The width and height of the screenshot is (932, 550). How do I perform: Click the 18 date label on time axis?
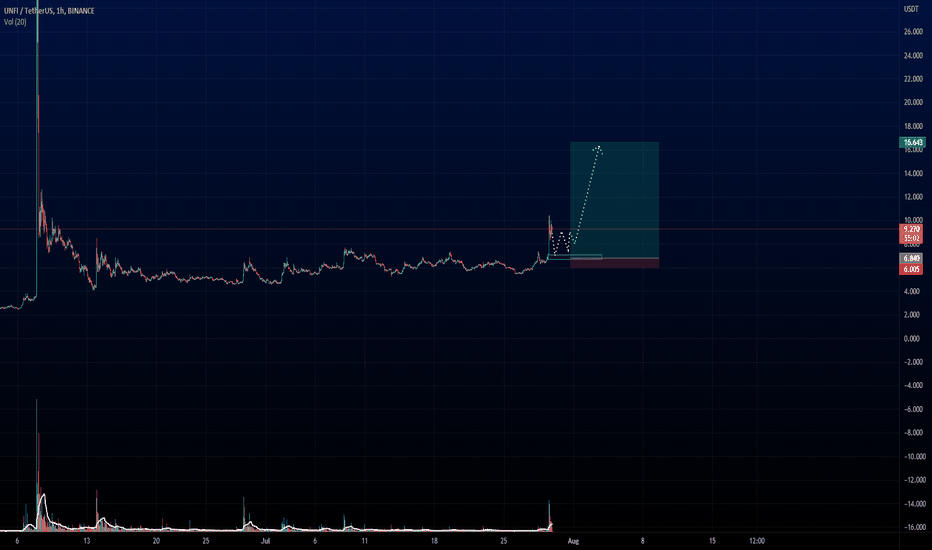point(434,541)
